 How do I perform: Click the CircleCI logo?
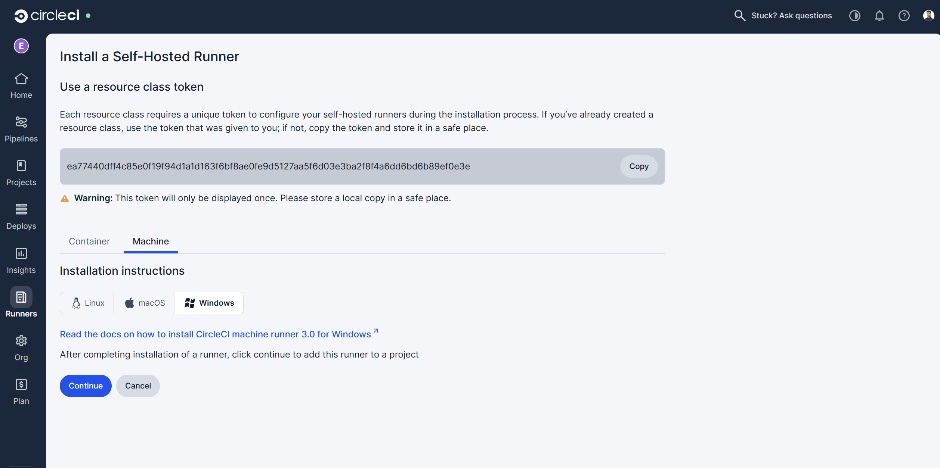tap(47, 16)
